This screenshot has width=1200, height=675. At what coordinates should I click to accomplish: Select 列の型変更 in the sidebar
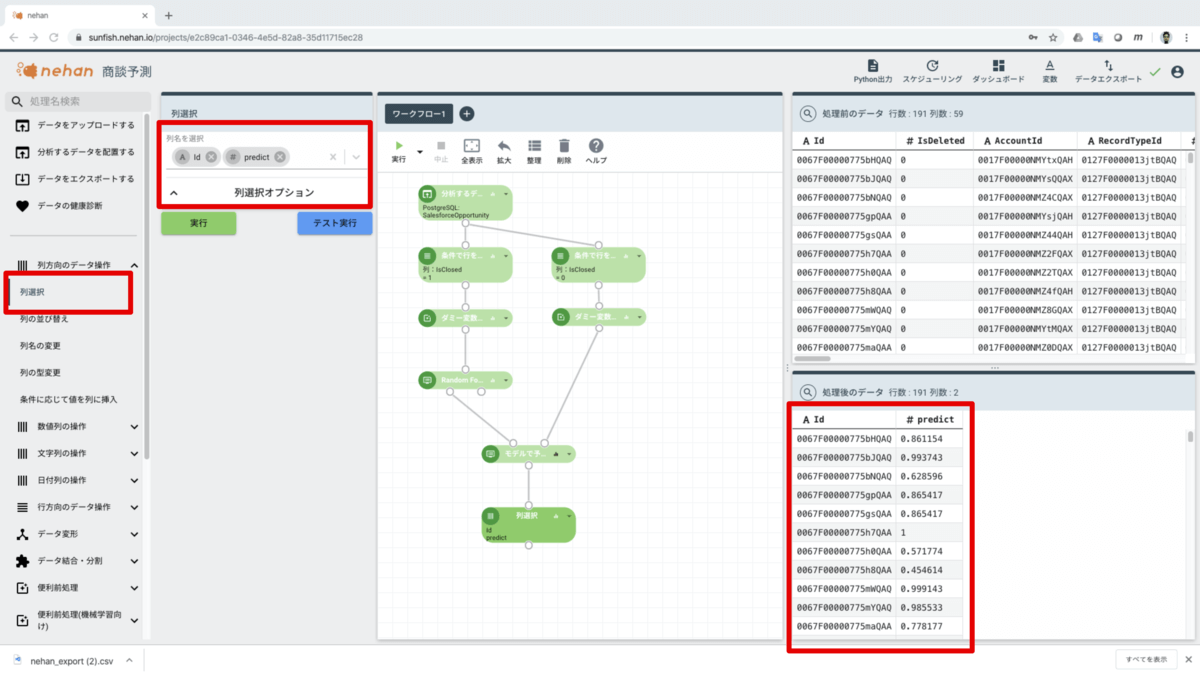coord(40,373)
